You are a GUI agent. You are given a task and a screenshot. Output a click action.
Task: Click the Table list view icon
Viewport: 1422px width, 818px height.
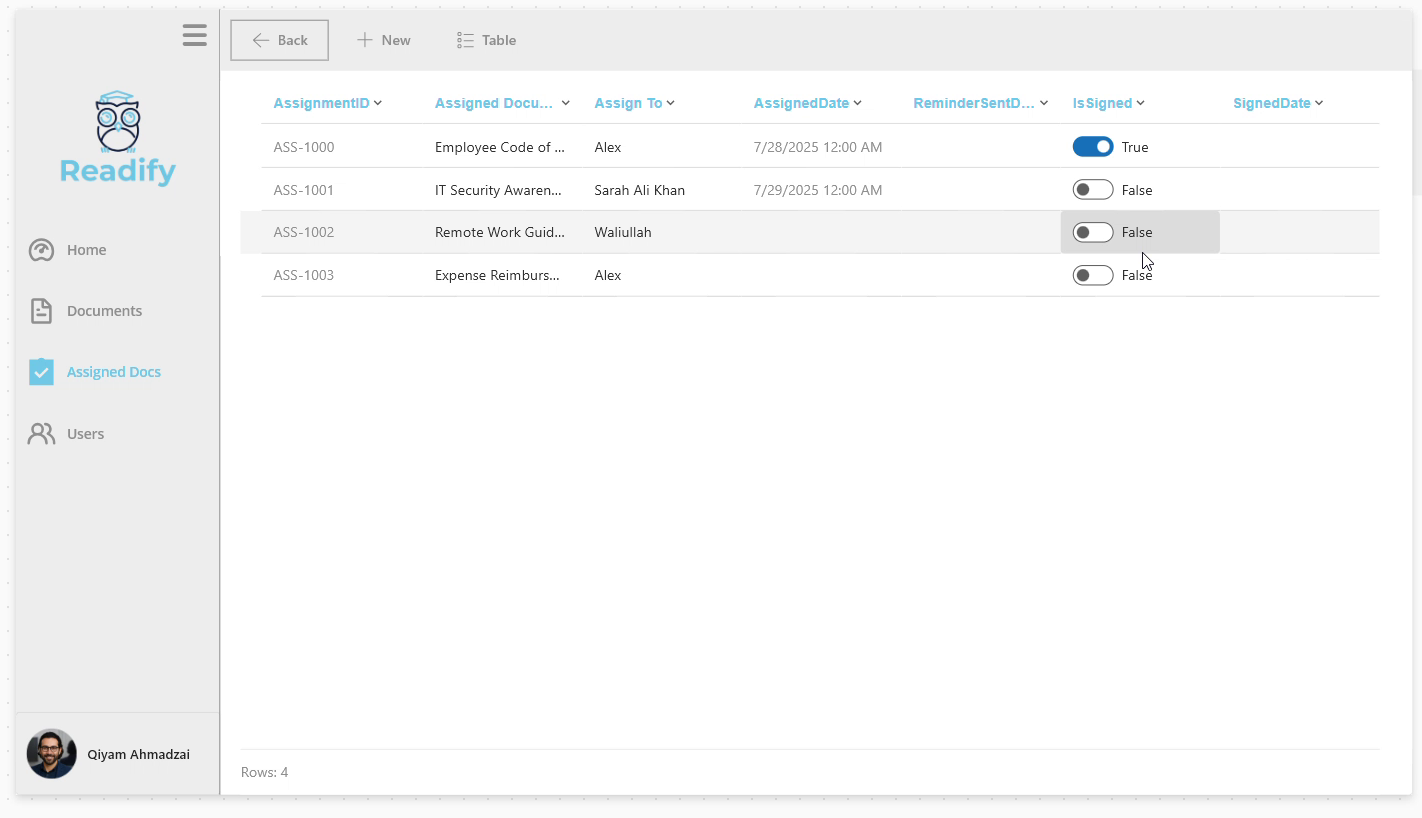(465, 40)
